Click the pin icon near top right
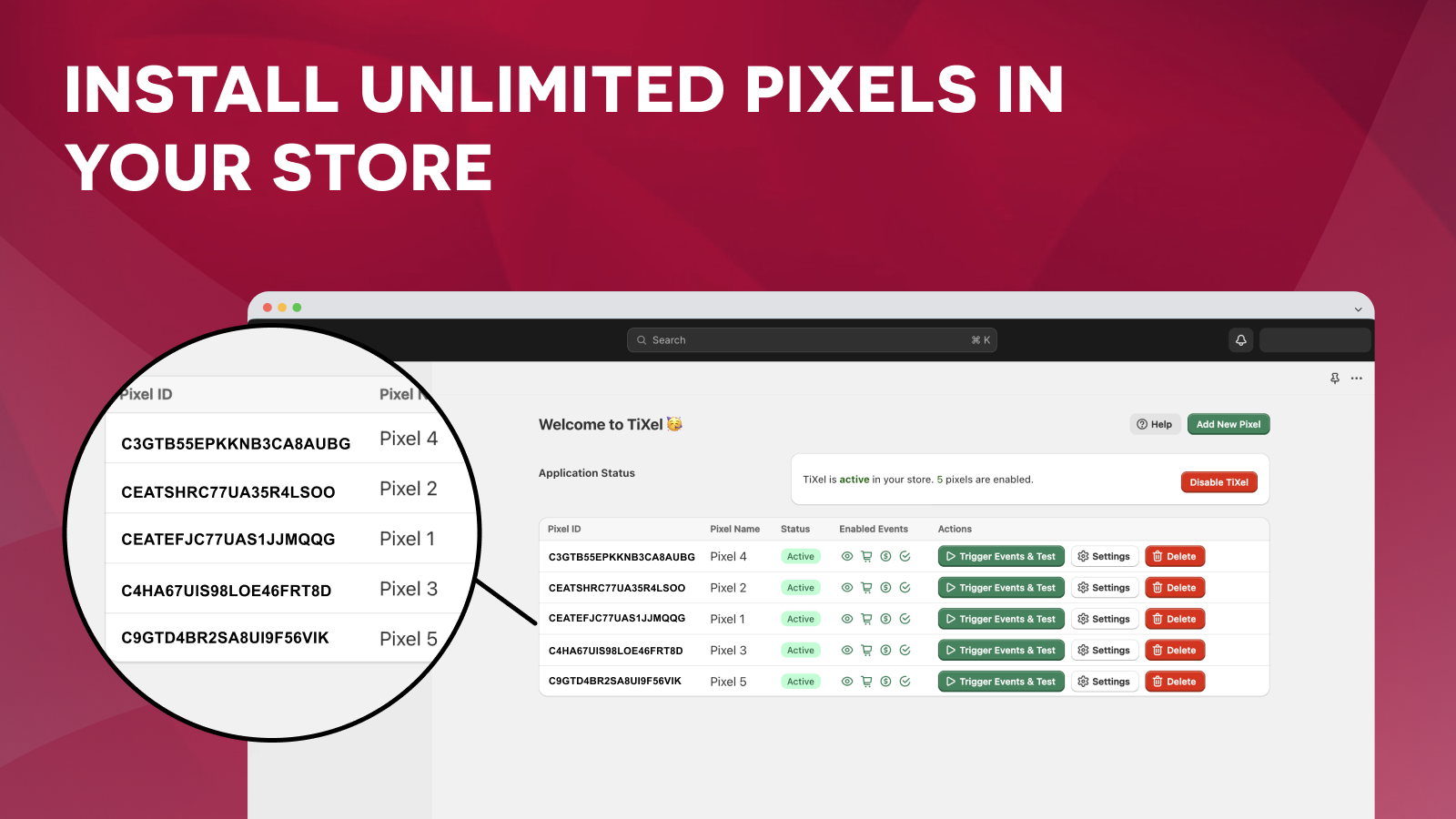The width and height of the screenshot is (1456, 819). (x=1335, y=379)
